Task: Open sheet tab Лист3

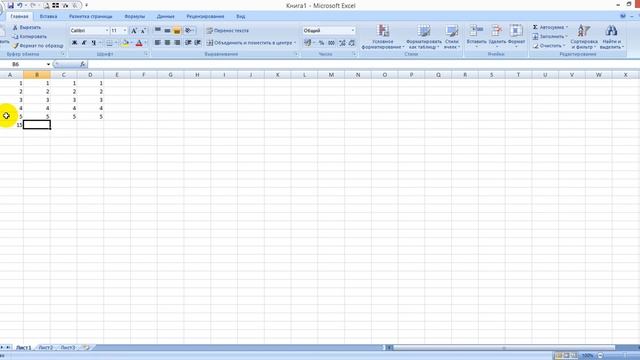Action: pyautogui.click(x=68, y=347)
